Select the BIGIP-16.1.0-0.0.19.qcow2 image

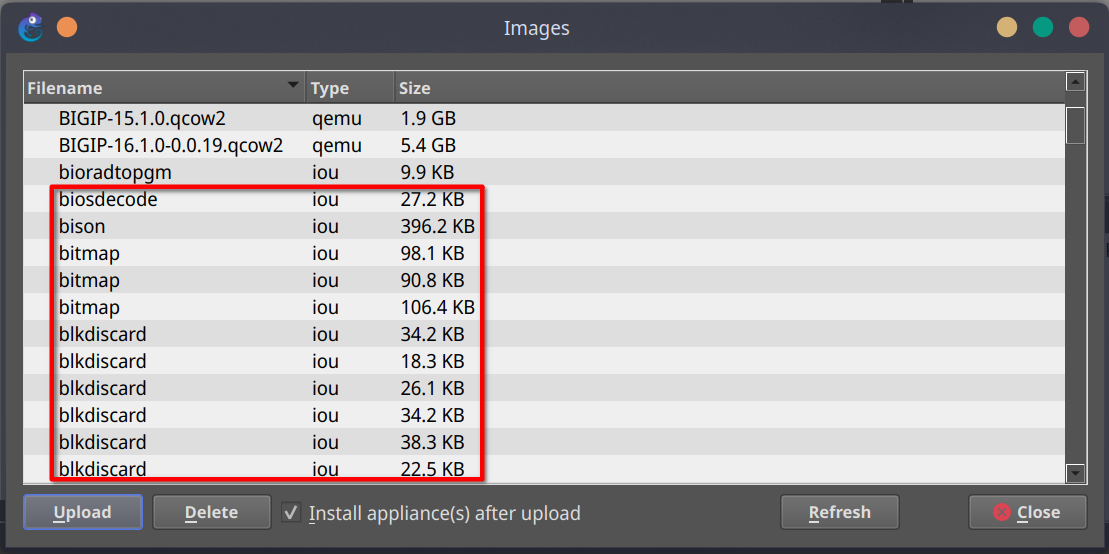coord(544,146)
